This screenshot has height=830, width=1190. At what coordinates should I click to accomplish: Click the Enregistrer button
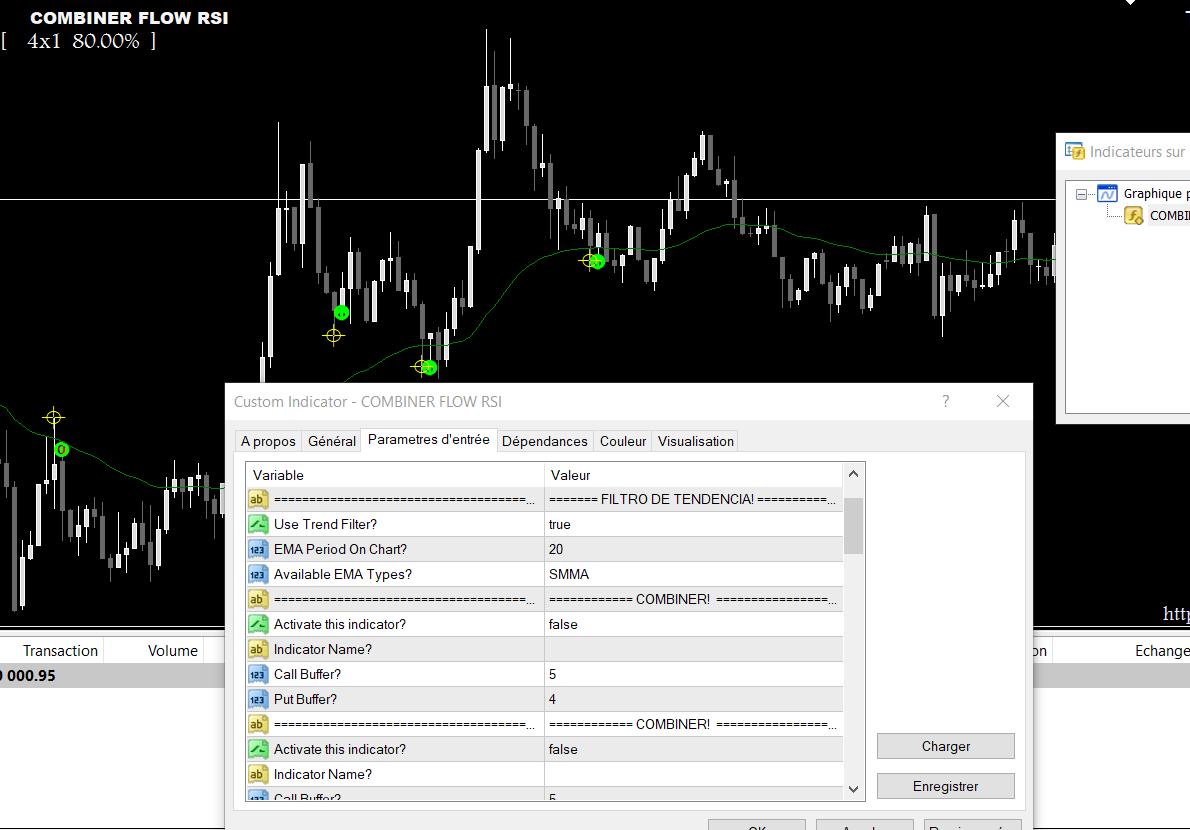pyautogui.click(x=946, y=786)
